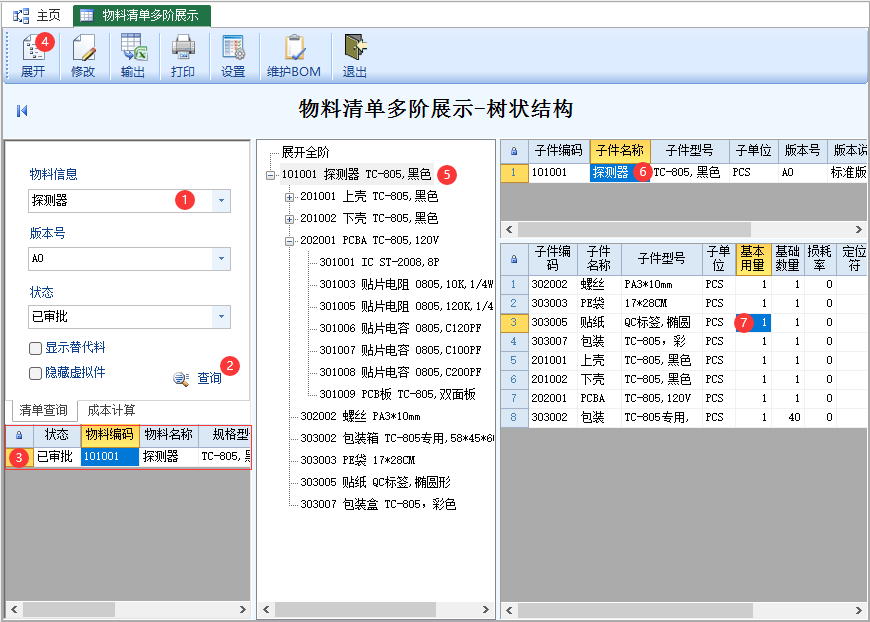Open the 版本号 dropdown arrow

click(x=221, y=259)
